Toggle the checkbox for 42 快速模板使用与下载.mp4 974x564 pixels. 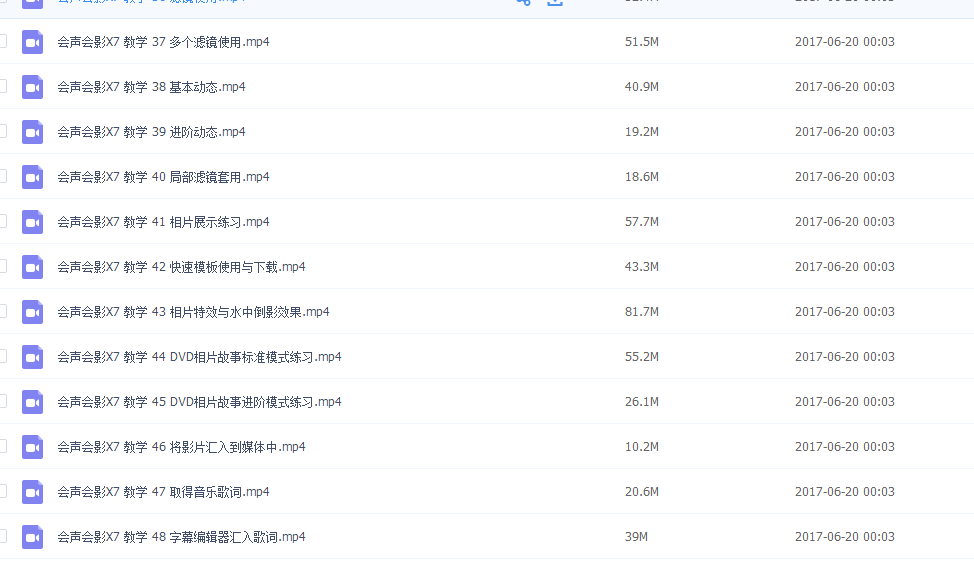pos(3,266)
